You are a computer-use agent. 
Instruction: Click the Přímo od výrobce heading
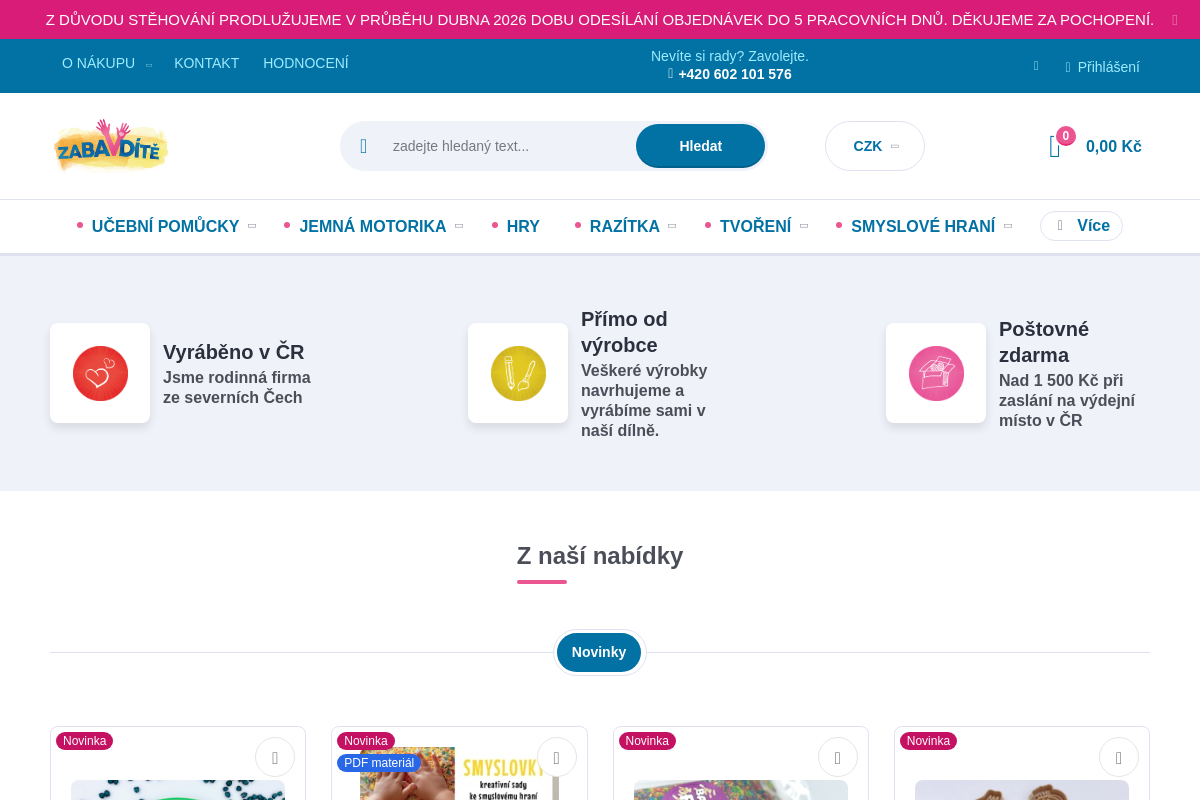(x=624, y=332)
